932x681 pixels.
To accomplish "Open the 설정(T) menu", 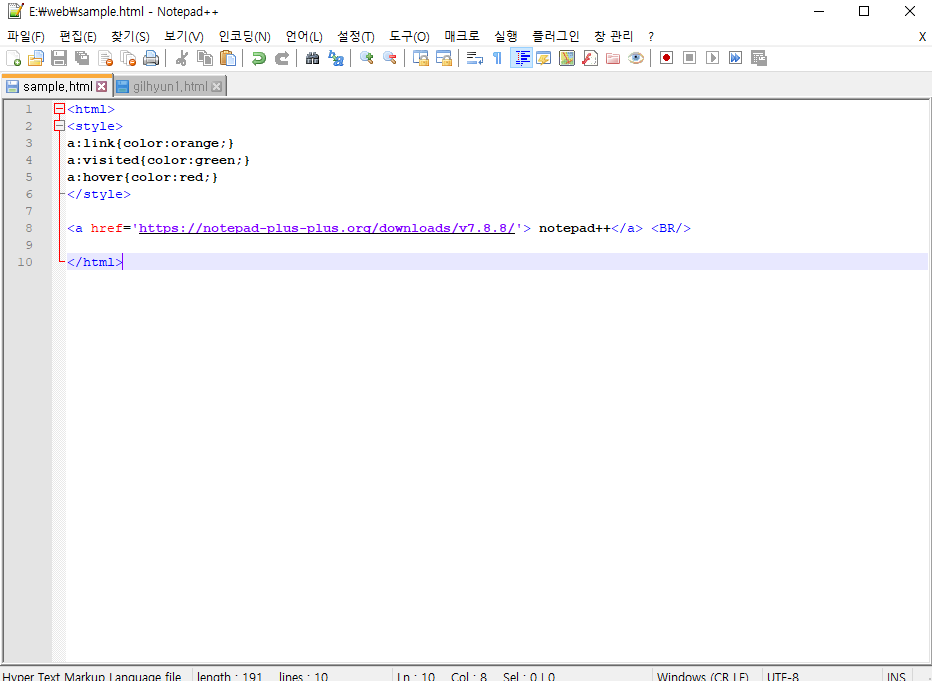I will point(355,37).
